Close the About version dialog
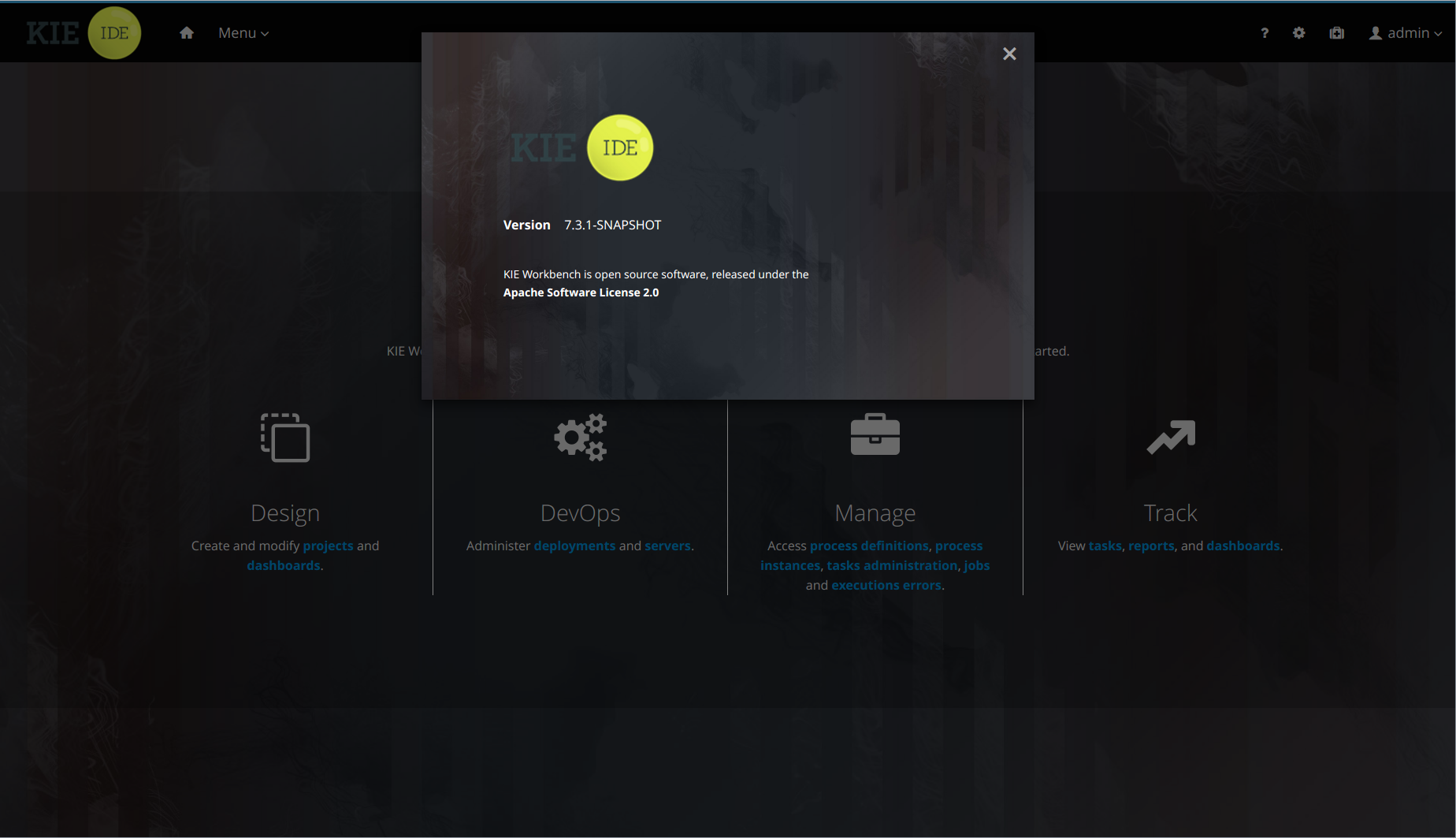1456x838 pixels. click(1009, 54)
